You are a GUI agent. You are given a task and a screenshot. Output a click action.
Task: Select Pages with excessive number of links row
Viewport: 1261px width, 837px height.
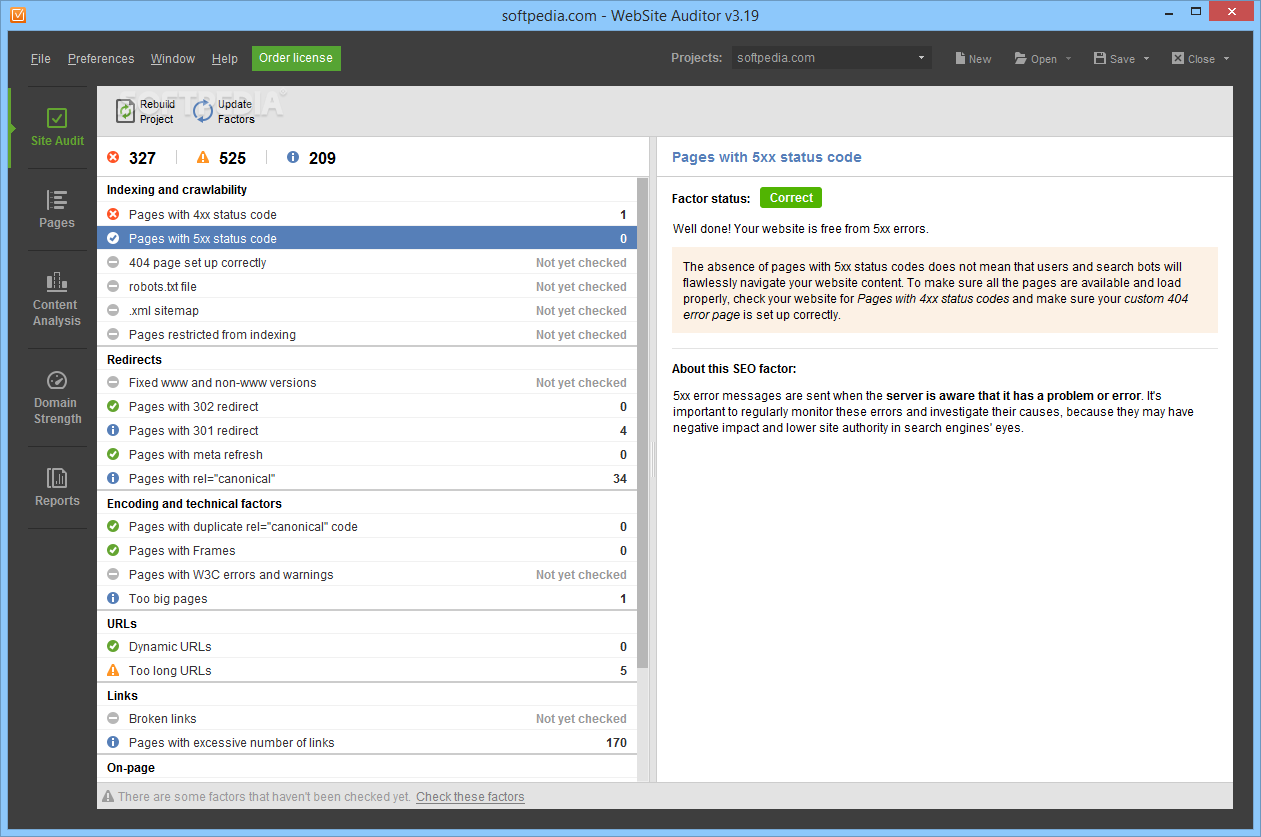(x=367, y=742)
